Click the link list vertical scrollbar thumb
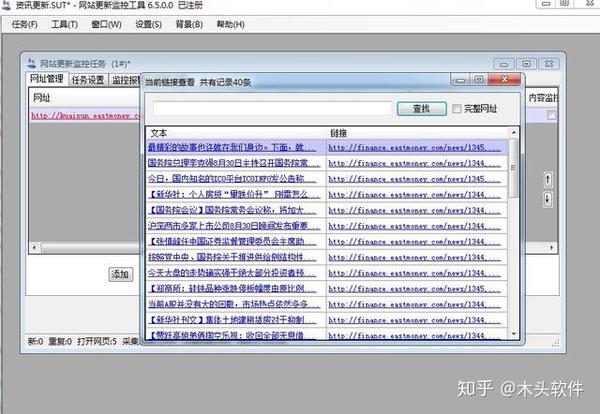The image size is (600, 414). tap(513, 168)
